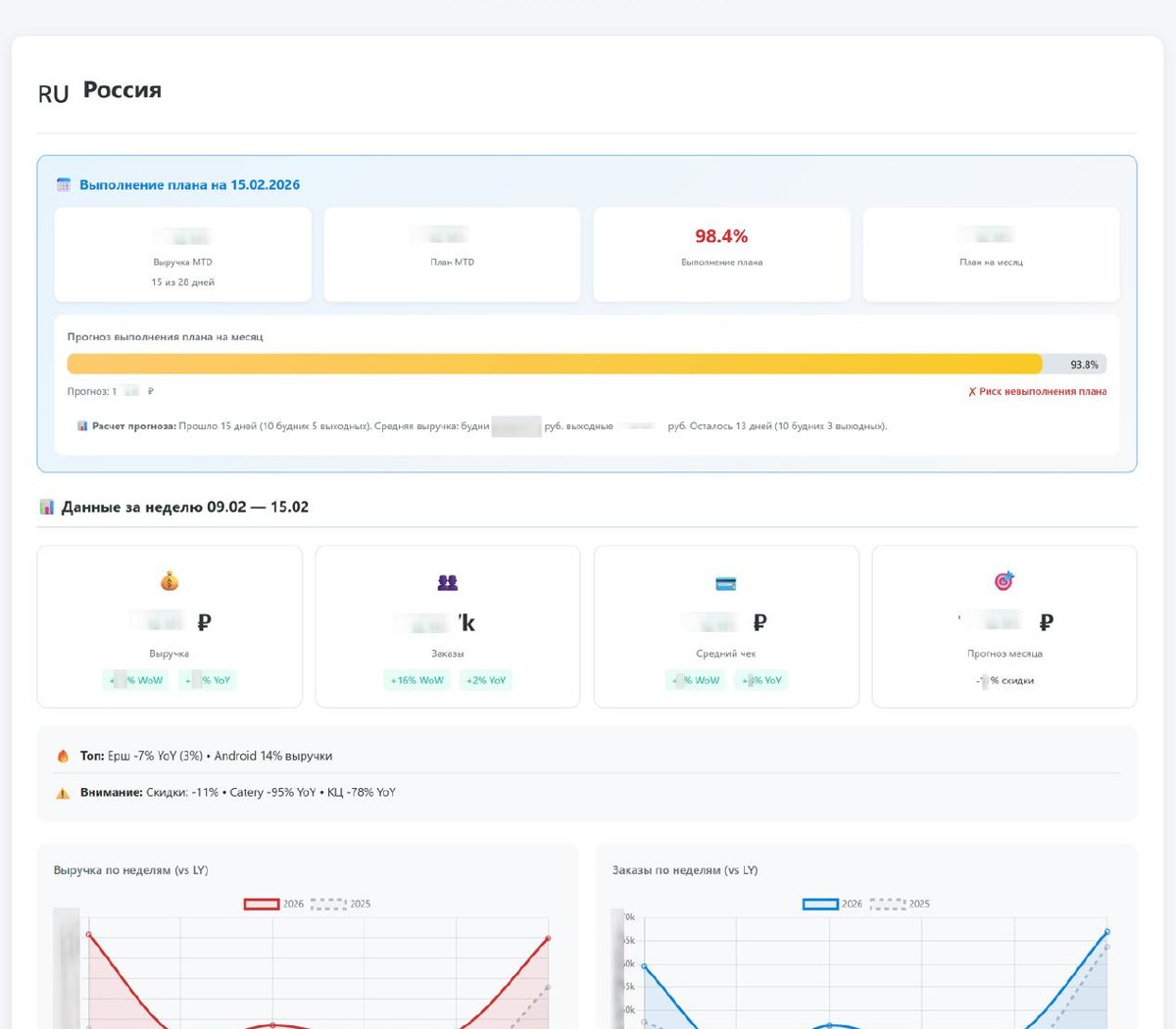Click the Внимание: Скидки -11% line
The width and height of the screenshot is (1176, 1029).
click(x=237, y=792)
